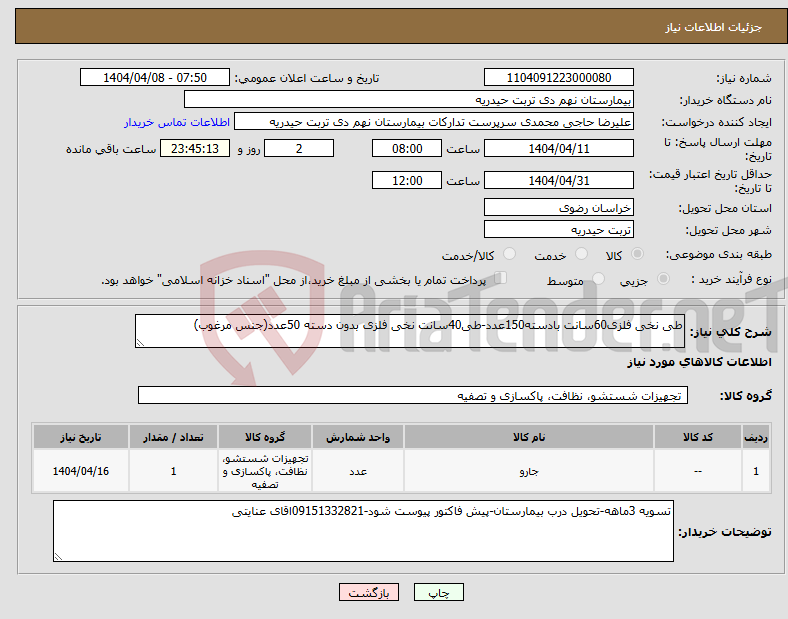Click the واحد شمارش column header

point(358,437)
